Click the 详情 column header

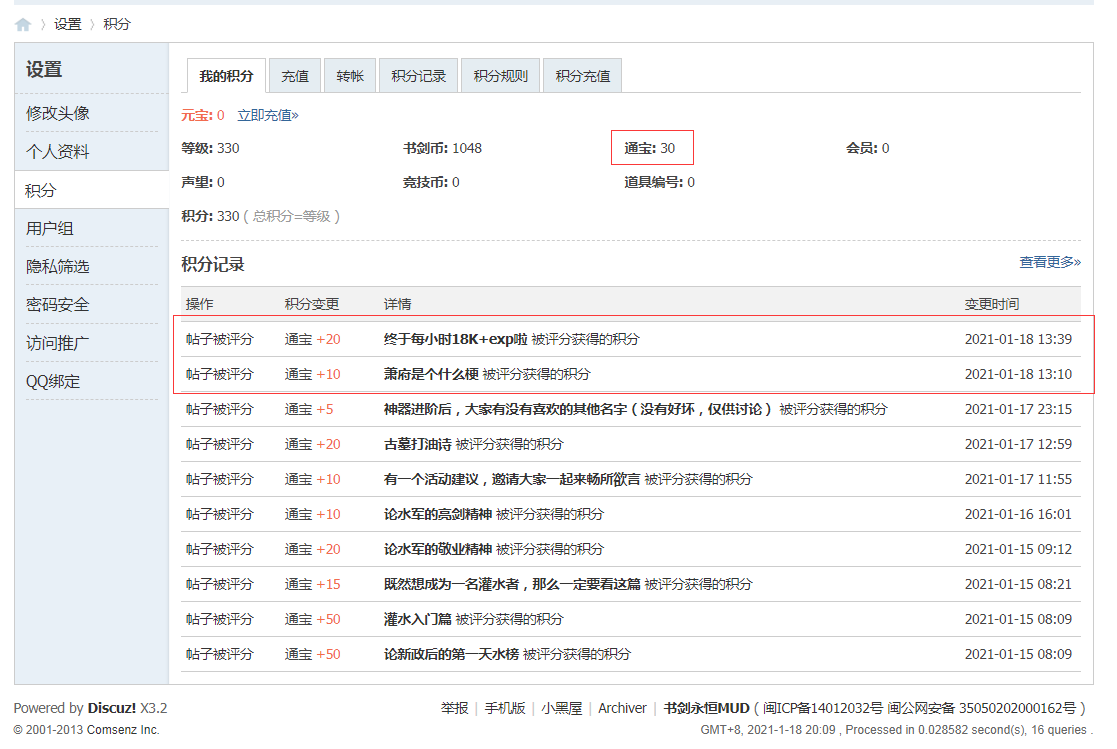point(398,304)
